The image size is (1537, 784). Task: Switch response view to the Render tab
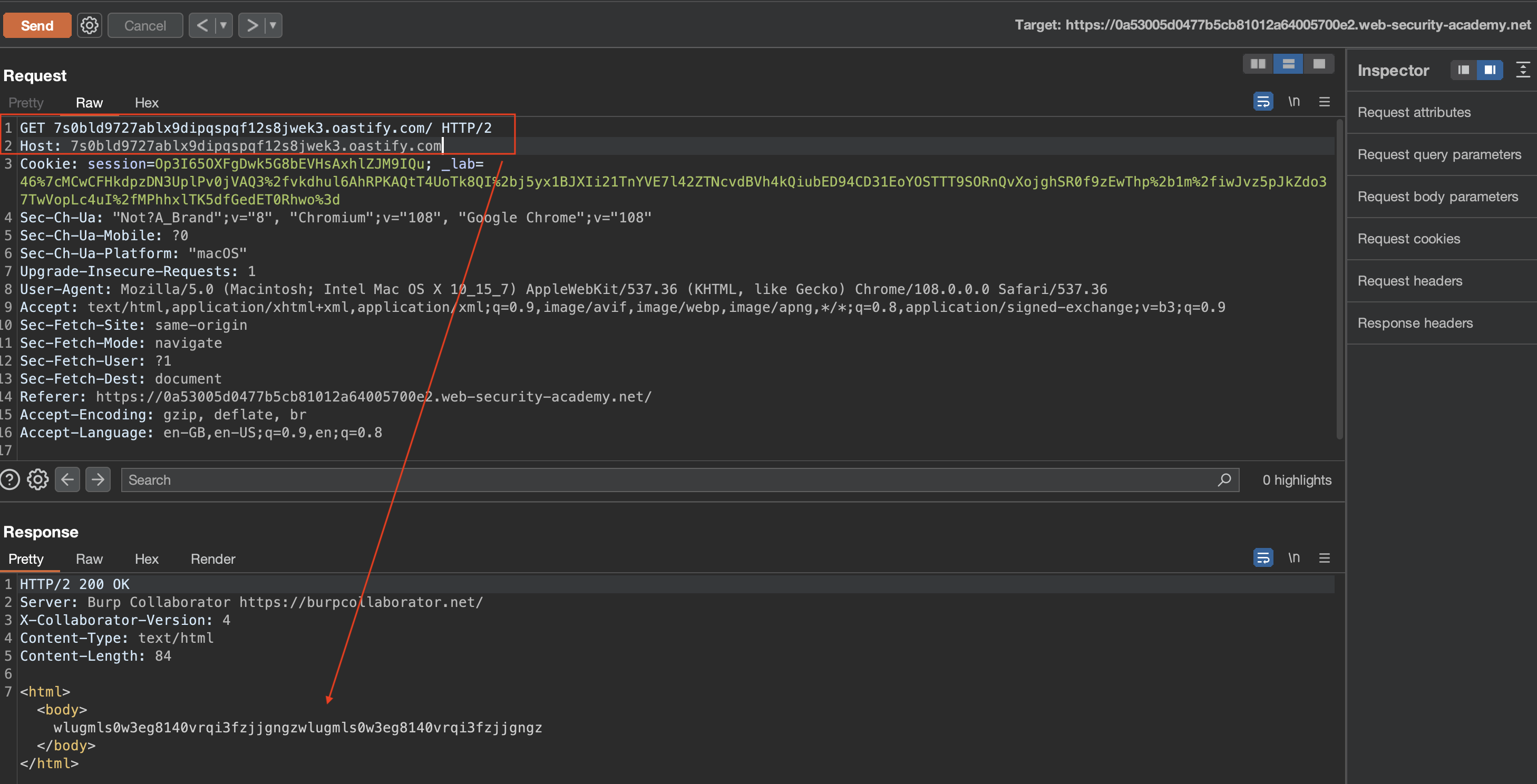click(x=212, y=559)
